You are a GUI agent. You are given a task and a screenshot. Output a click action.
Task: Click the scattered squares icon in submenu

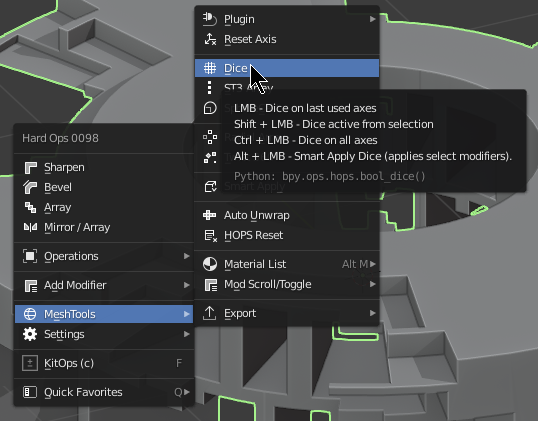[210, 157]
